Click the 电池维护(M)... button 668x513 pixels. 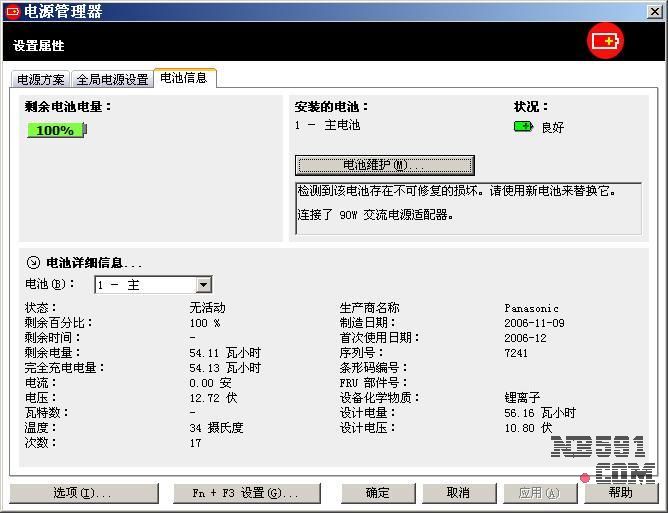click(x=384, y=165)
